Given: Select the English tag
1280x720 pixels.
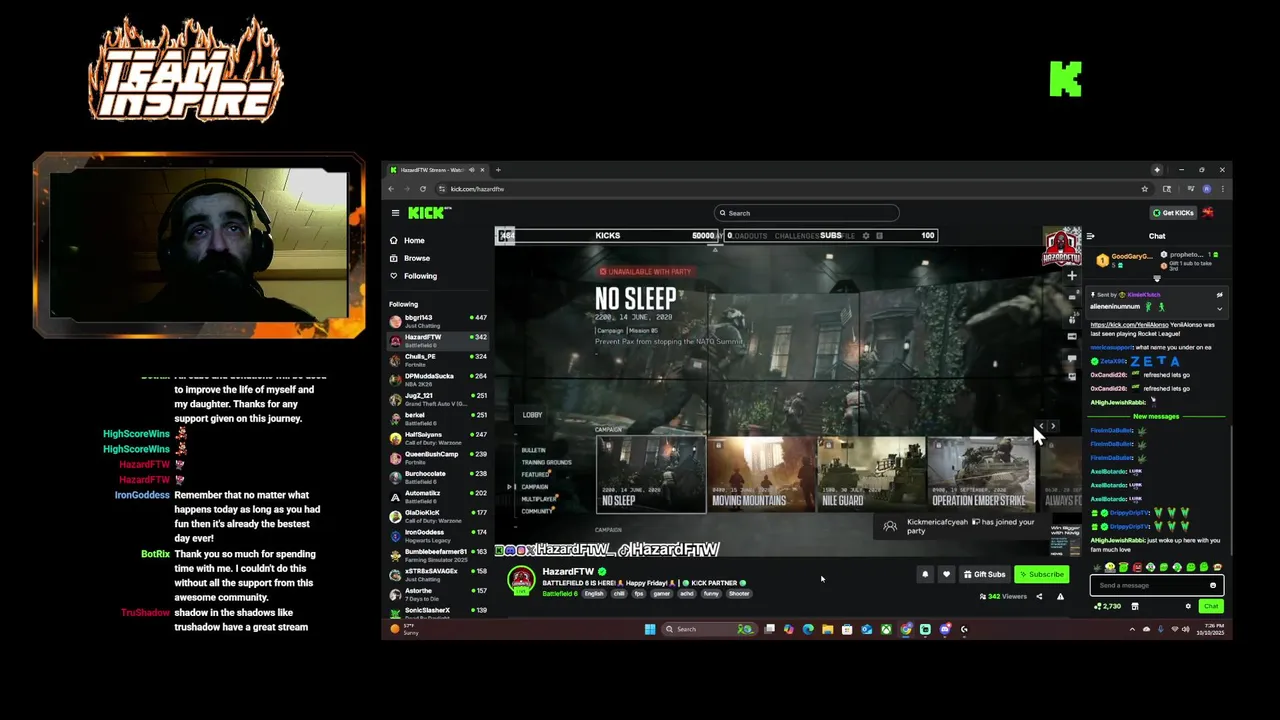Looking at the screenshot, I should pos(594,594).
